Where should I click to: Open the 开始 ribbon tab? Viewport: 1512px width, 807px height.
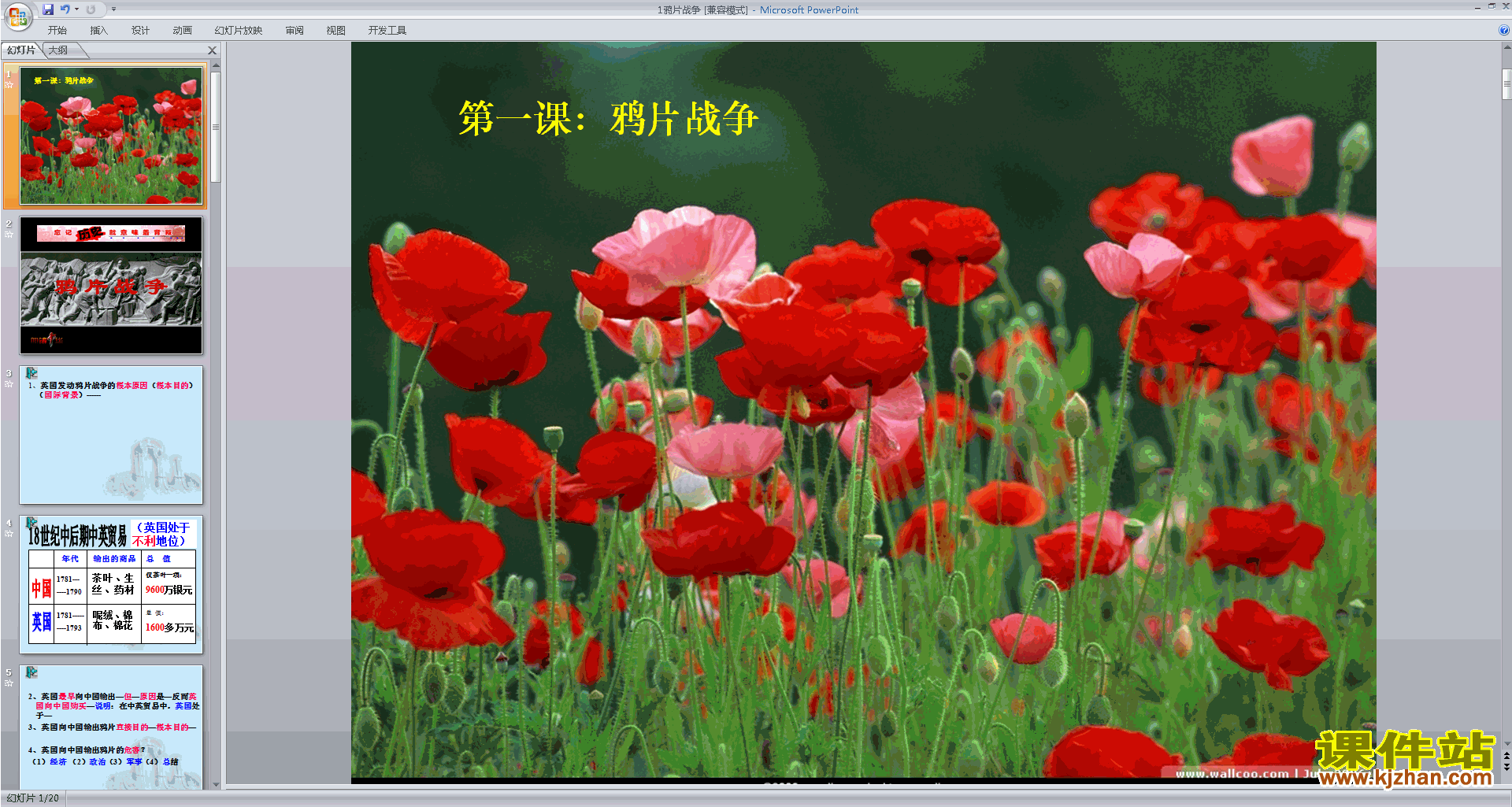click(57, 31)
